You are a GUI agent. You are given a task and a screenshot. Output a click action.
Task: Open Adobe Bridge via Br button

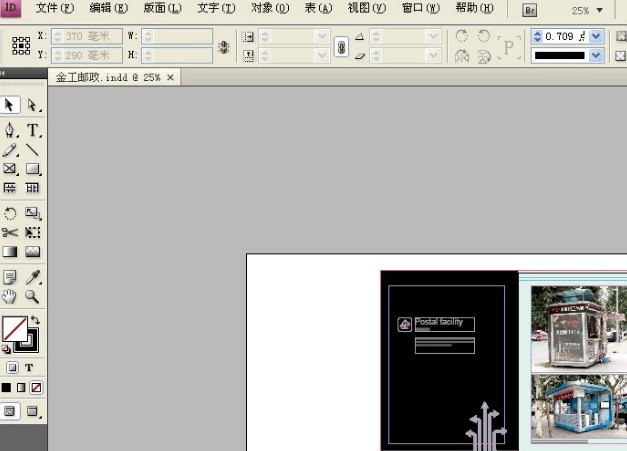[x=529, y=10]
